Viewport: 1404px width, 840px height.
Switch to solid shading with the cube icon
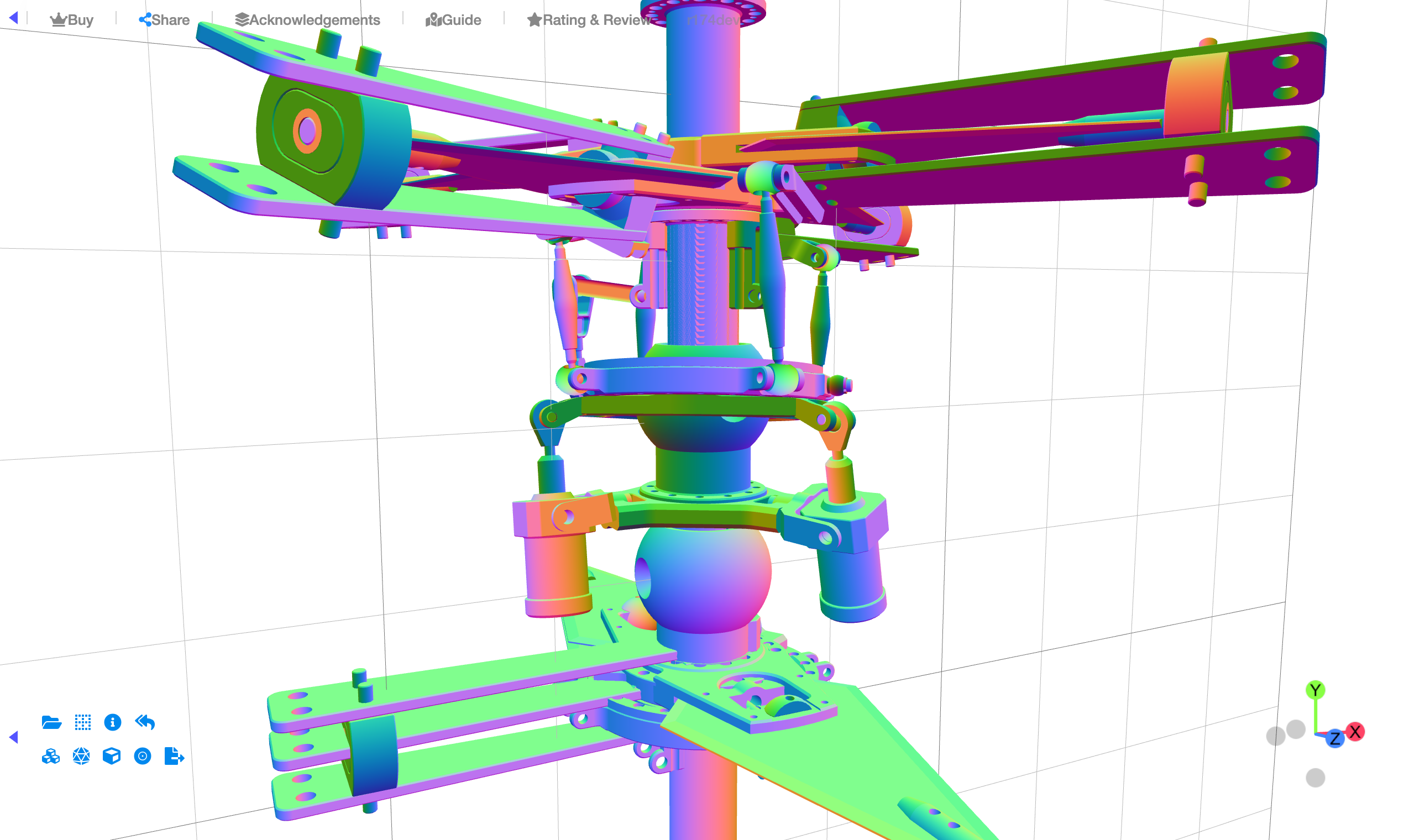pos(112,756)
